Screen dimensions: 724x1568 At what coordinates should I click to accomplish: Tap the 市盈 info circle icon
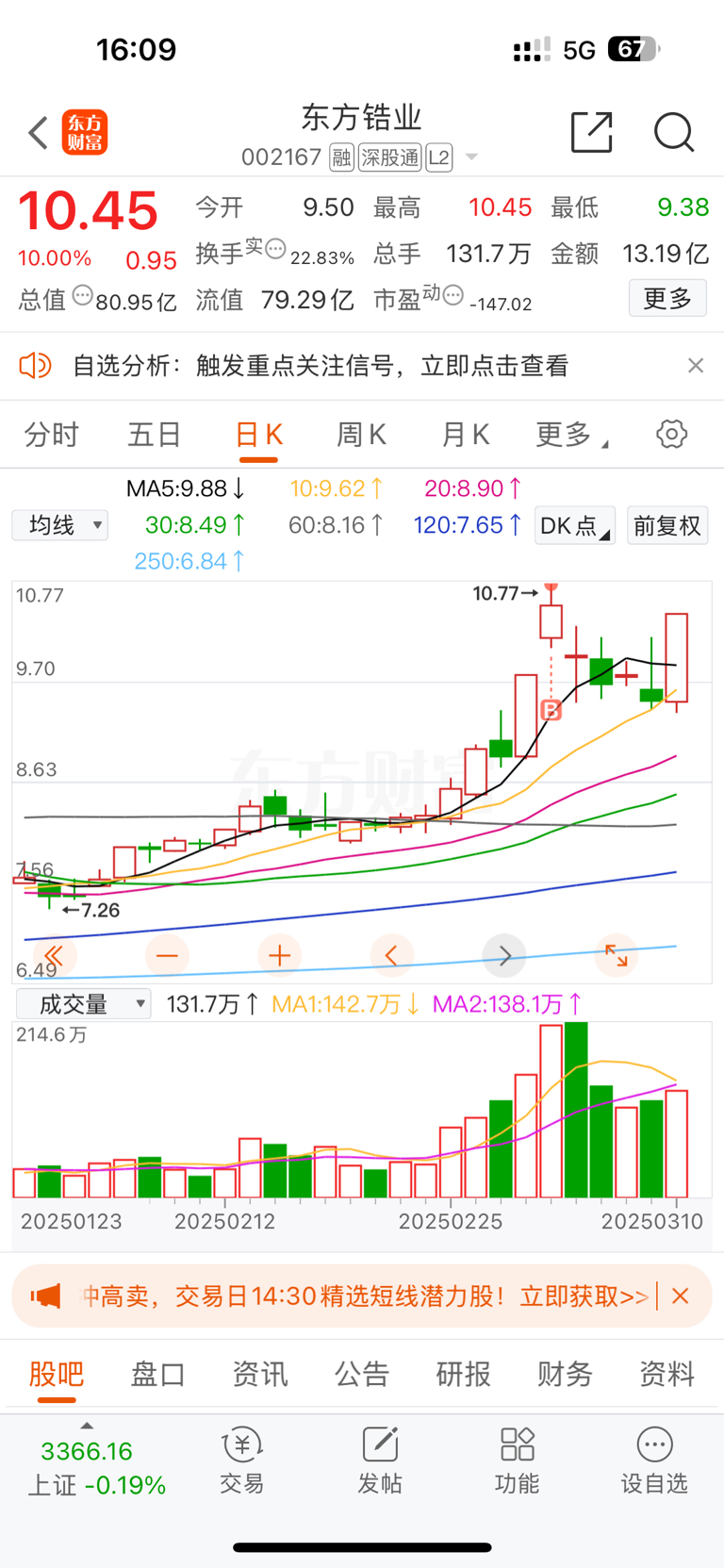click(x=453, y=296)
